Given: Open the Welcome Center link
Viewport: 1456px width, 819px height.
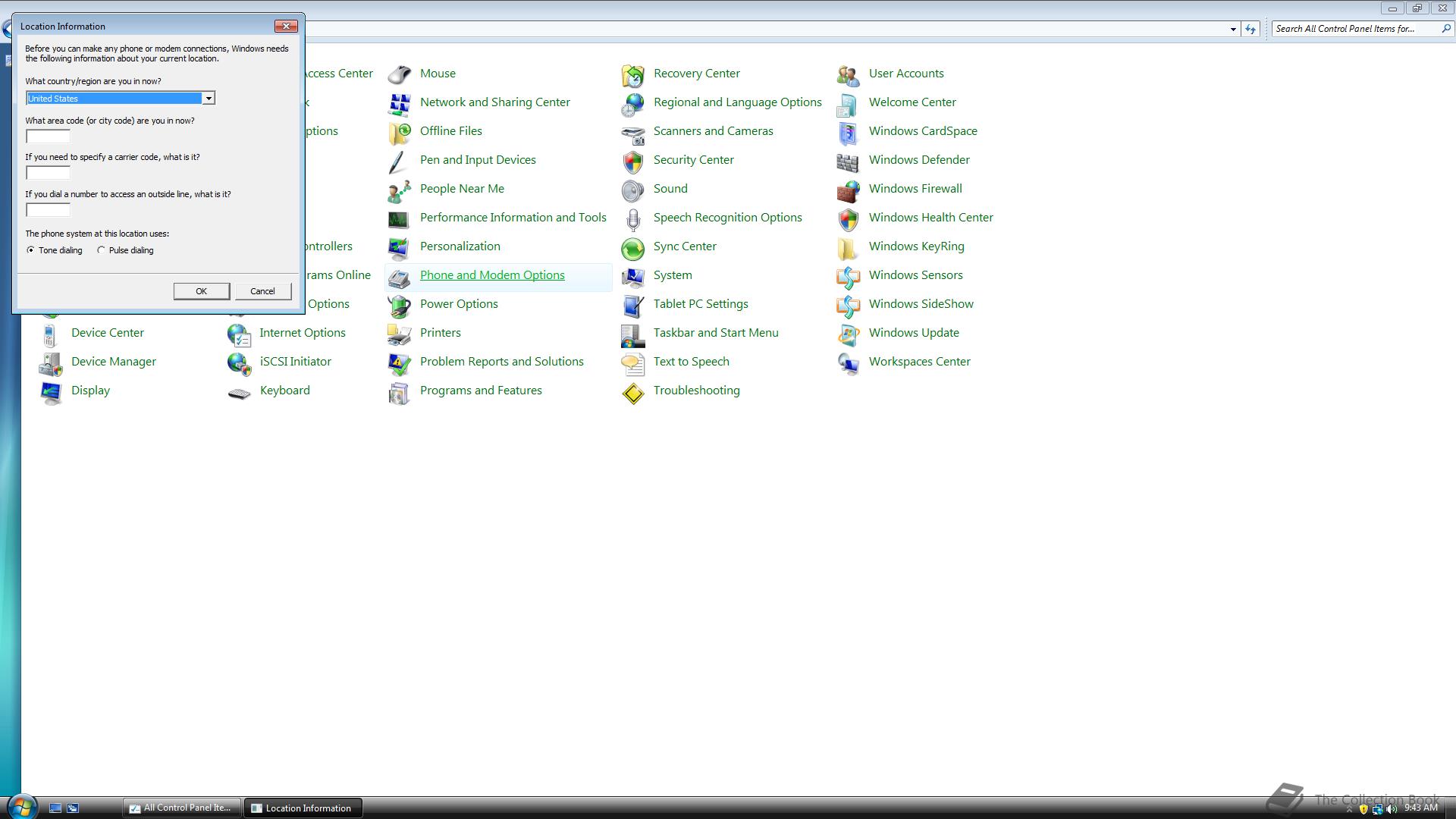Looking at the screenshot, I should point(912,102).
